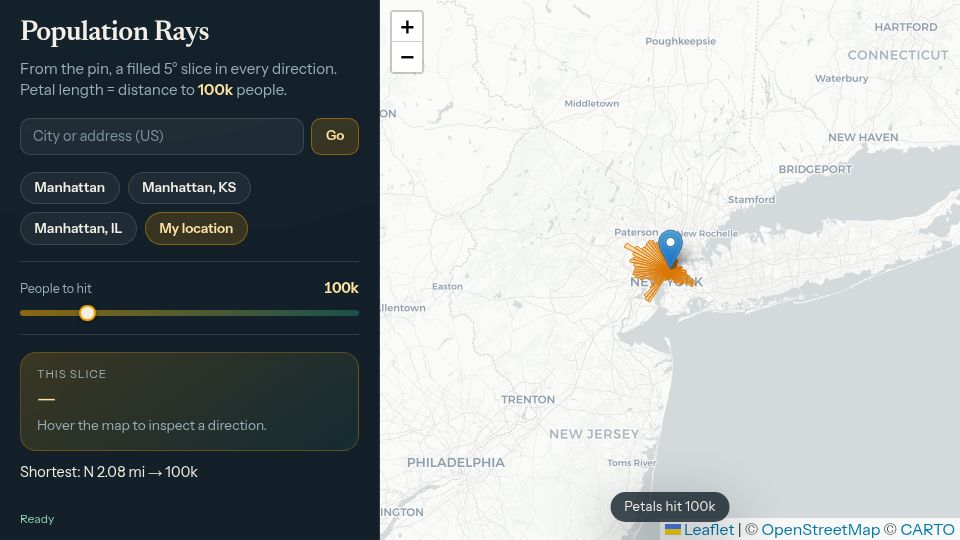Click the Poughkeepsie map label
The height and width of the screenshot is (540, 960).
pyautogui.click(x=680, y=41)
